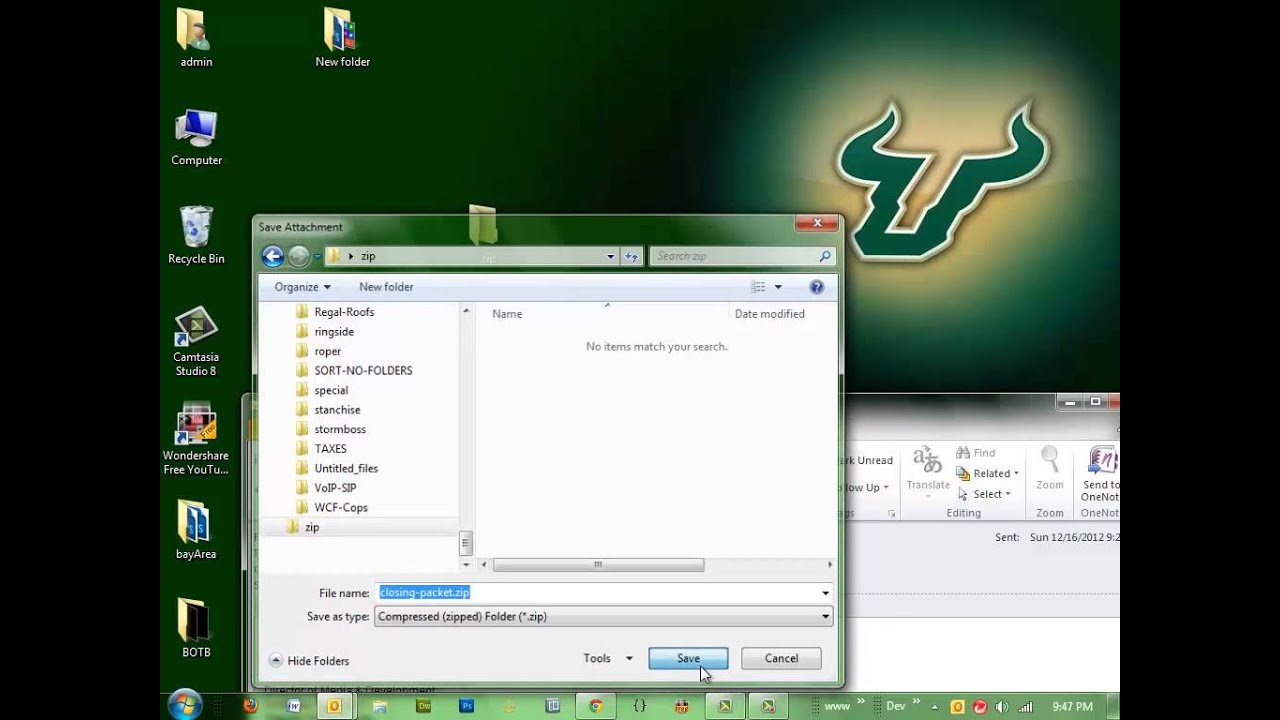Viewport: 1280px width, 720px height.
Task: Open the Tools dropdown next to Save
Action: (608, 658)
